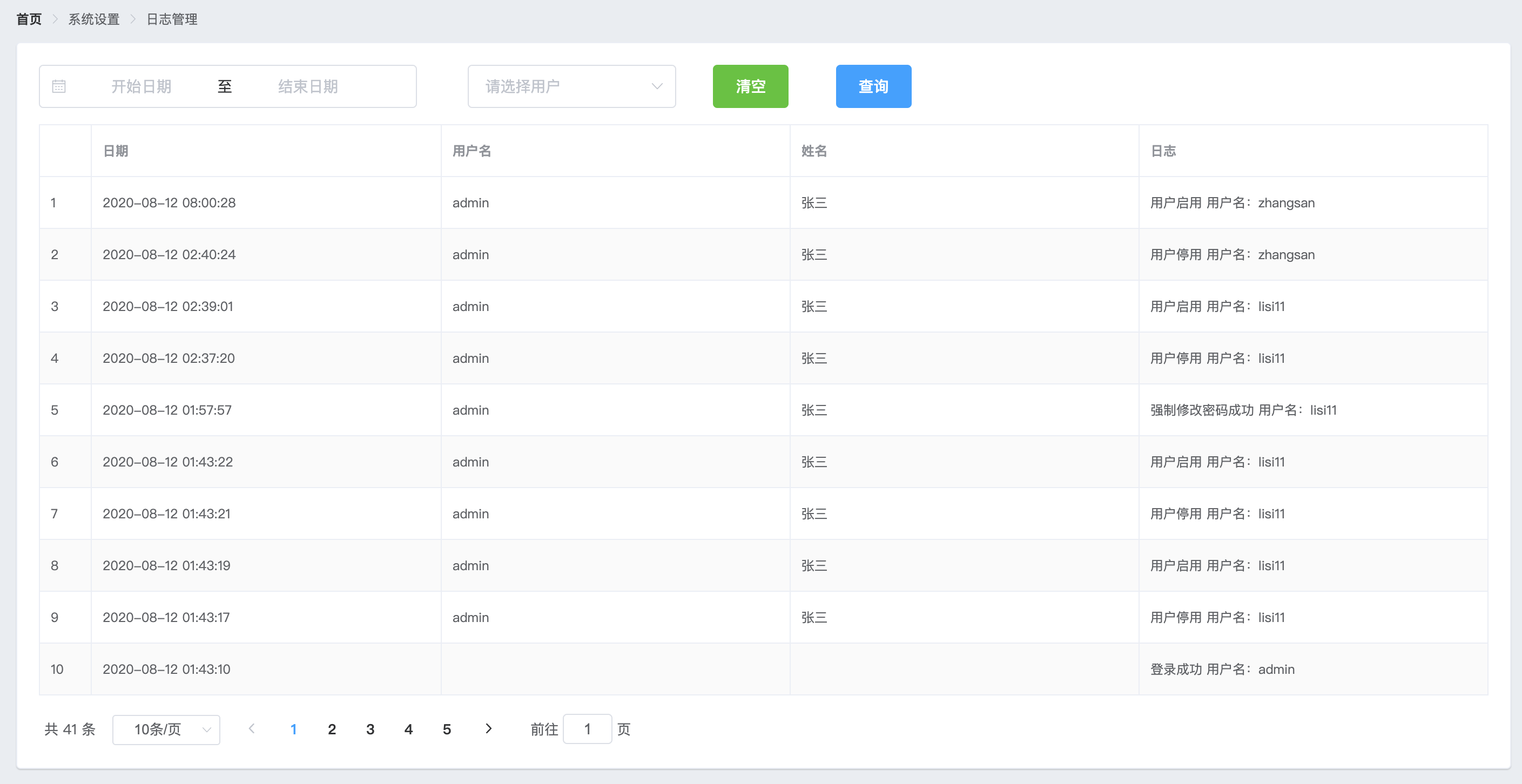Go to previous page arrow in pagination
1522x784 pixels.
(252, 728)
